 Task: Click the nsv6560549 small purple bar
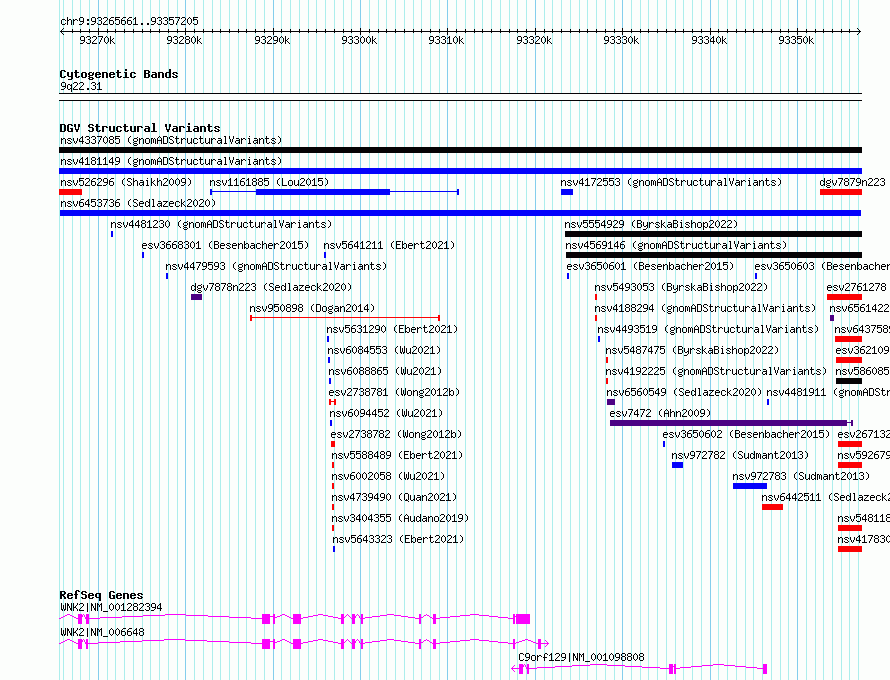[x=611, y=402]
